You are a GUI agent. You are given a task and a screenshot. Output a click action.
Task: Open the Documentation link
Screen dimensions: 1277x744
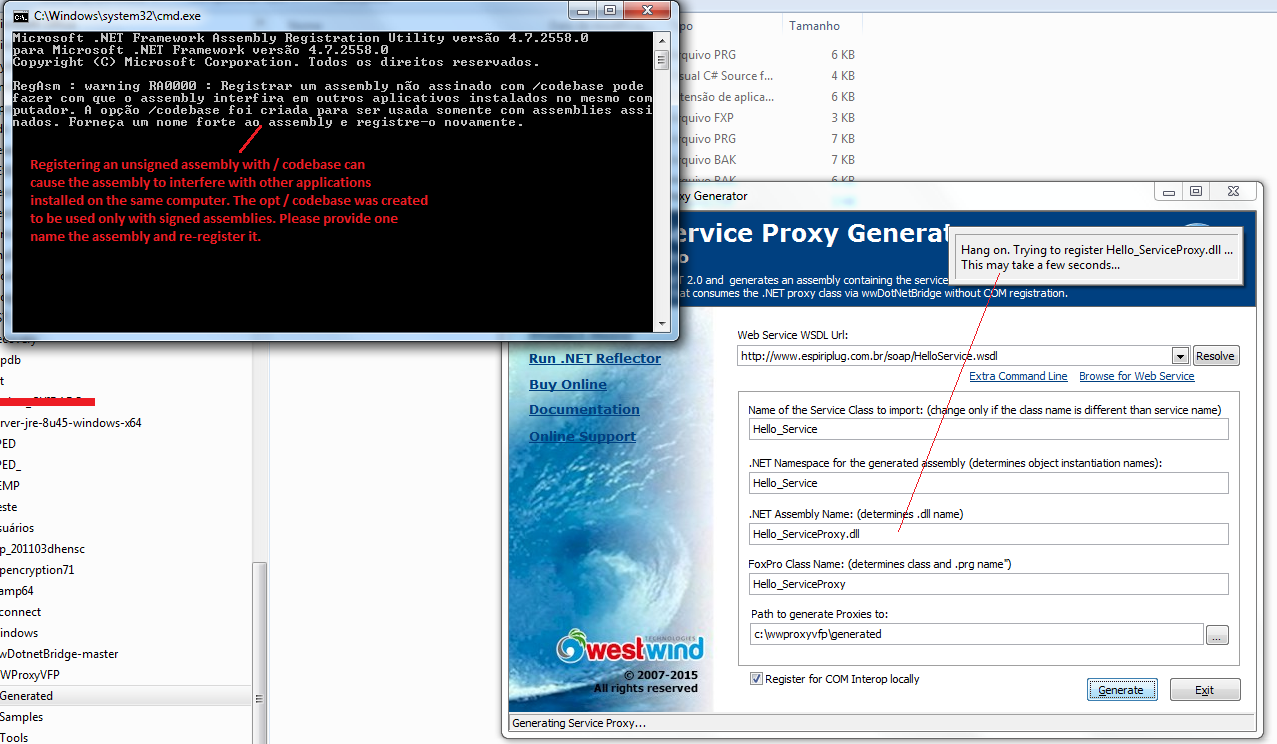(x=584, y=409)
